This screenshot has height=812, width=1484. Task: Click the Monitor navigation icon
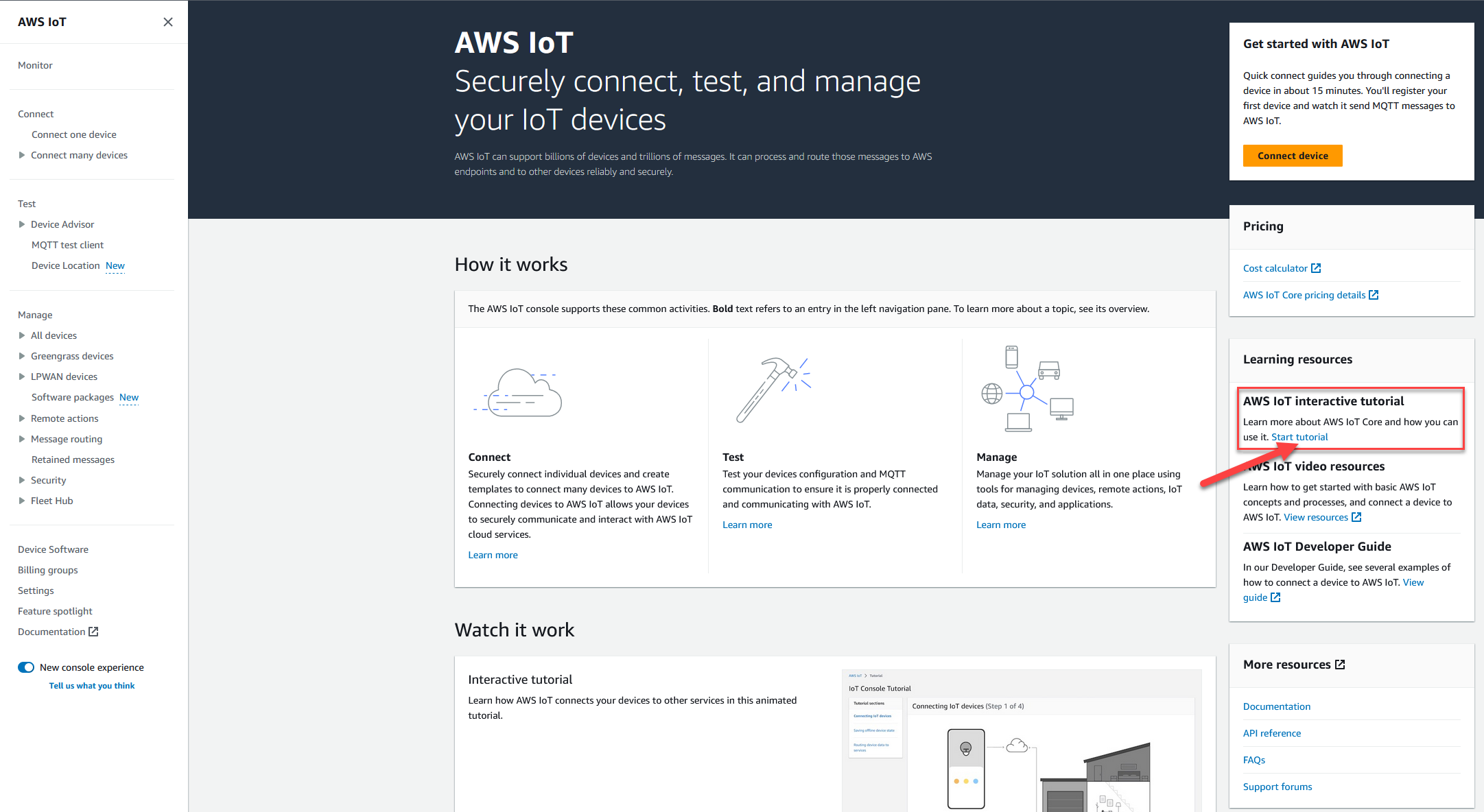pyautogui.click(x=36, y=65)
